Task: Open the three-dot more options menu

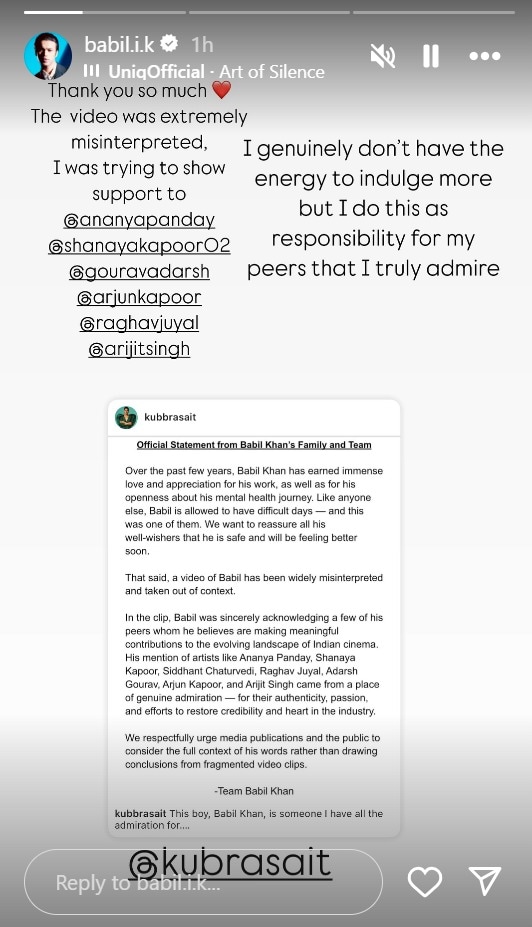Action: pos(485,56)
